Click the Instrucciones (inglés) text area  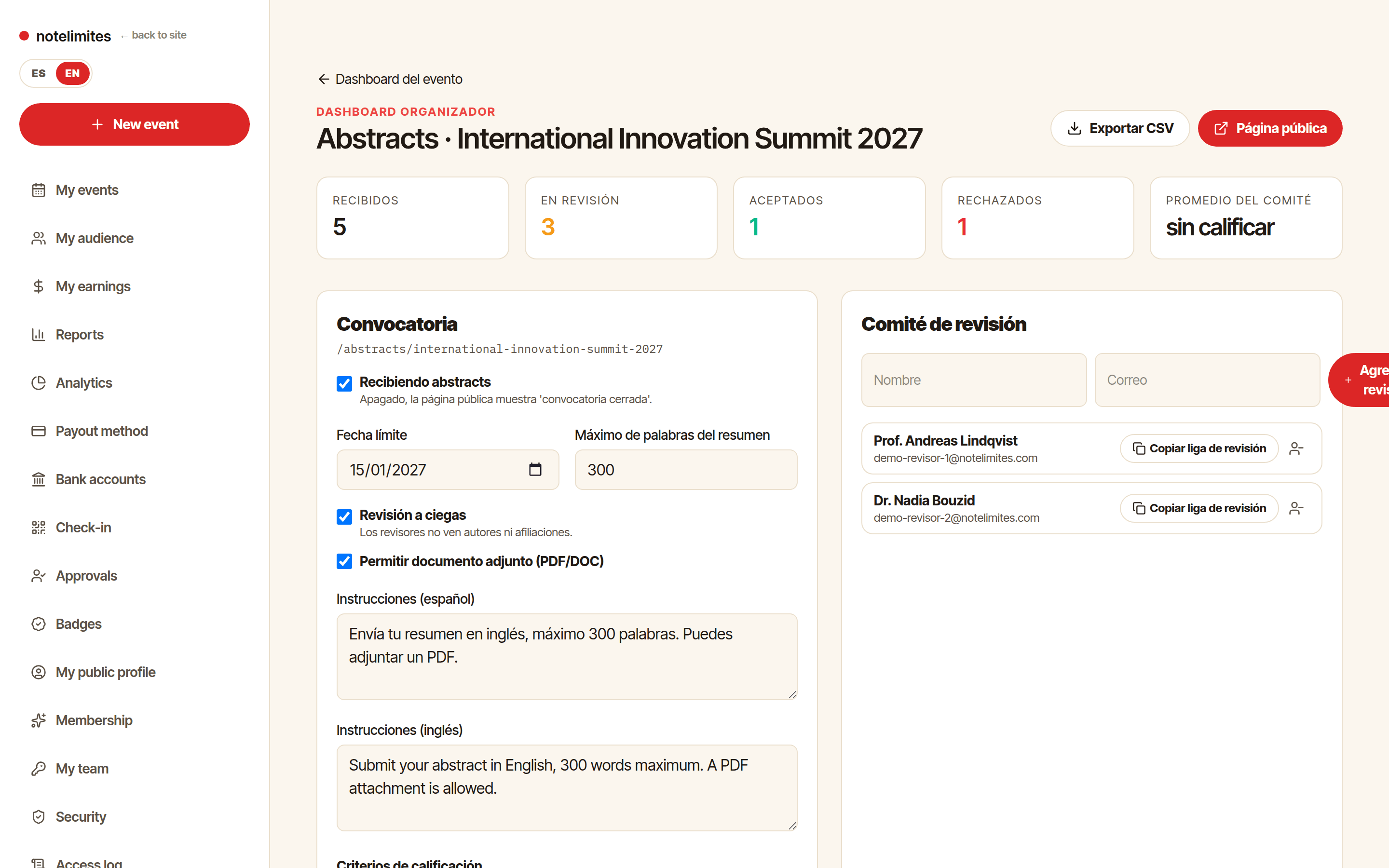click(x=567, y=787)
